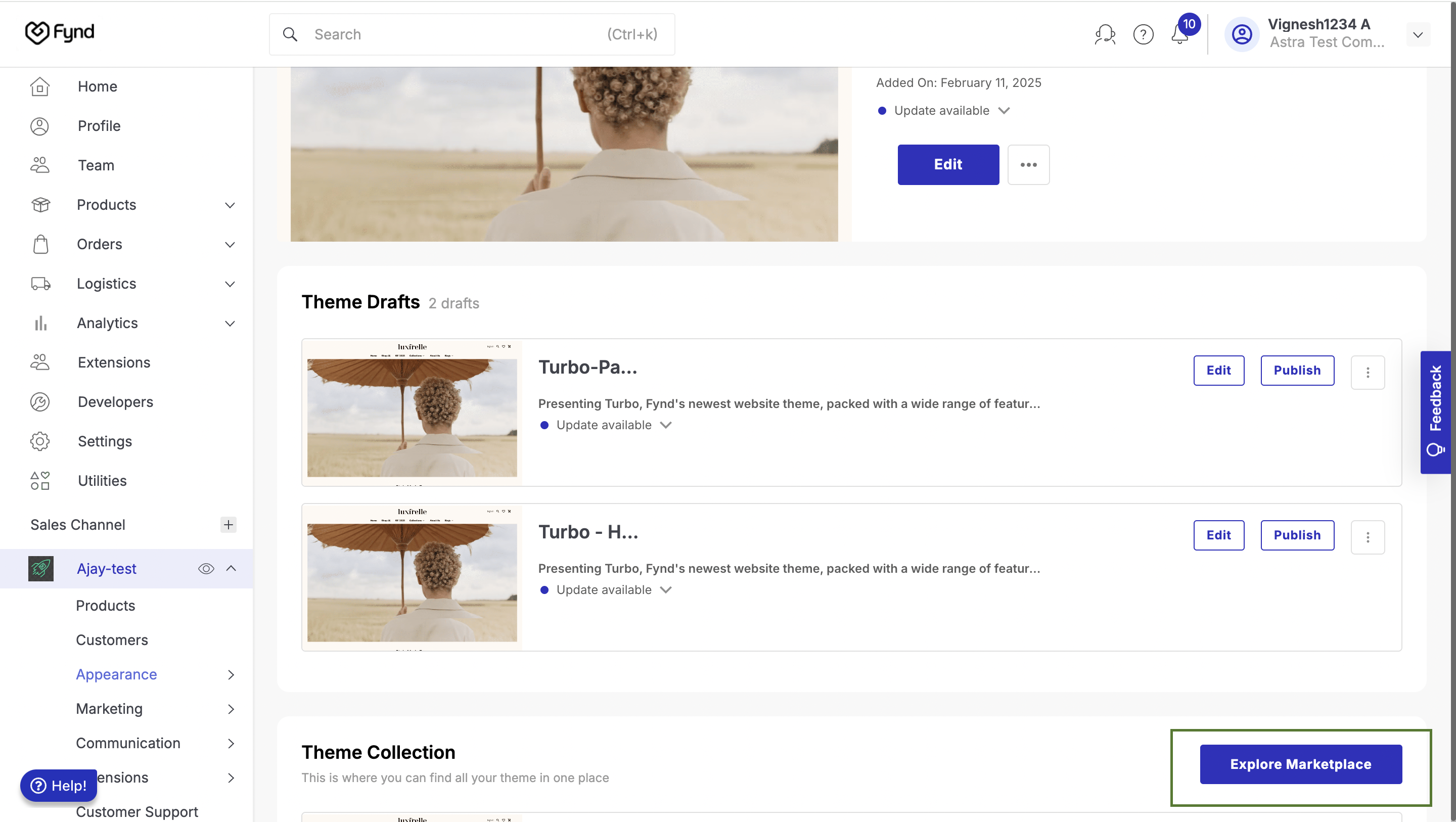Screen dimensions: 1456x822
Task: Click the Theme Collection heading
Action: tap(378, 752)
